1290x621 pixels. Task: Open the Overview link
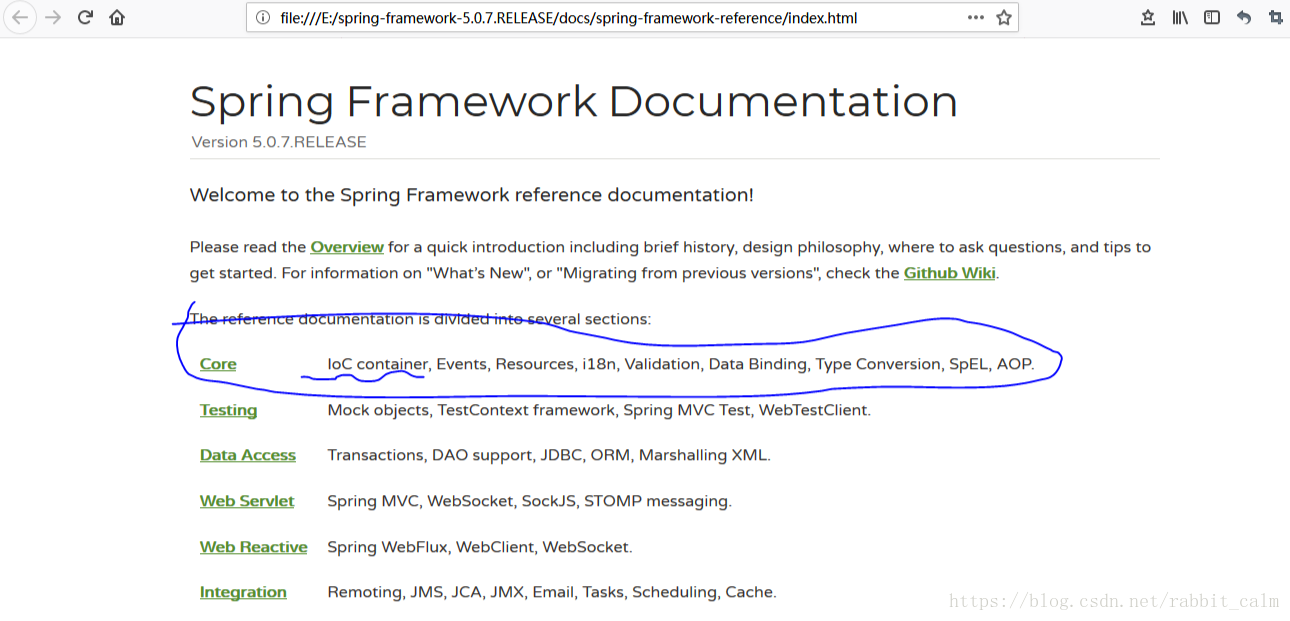347,247
